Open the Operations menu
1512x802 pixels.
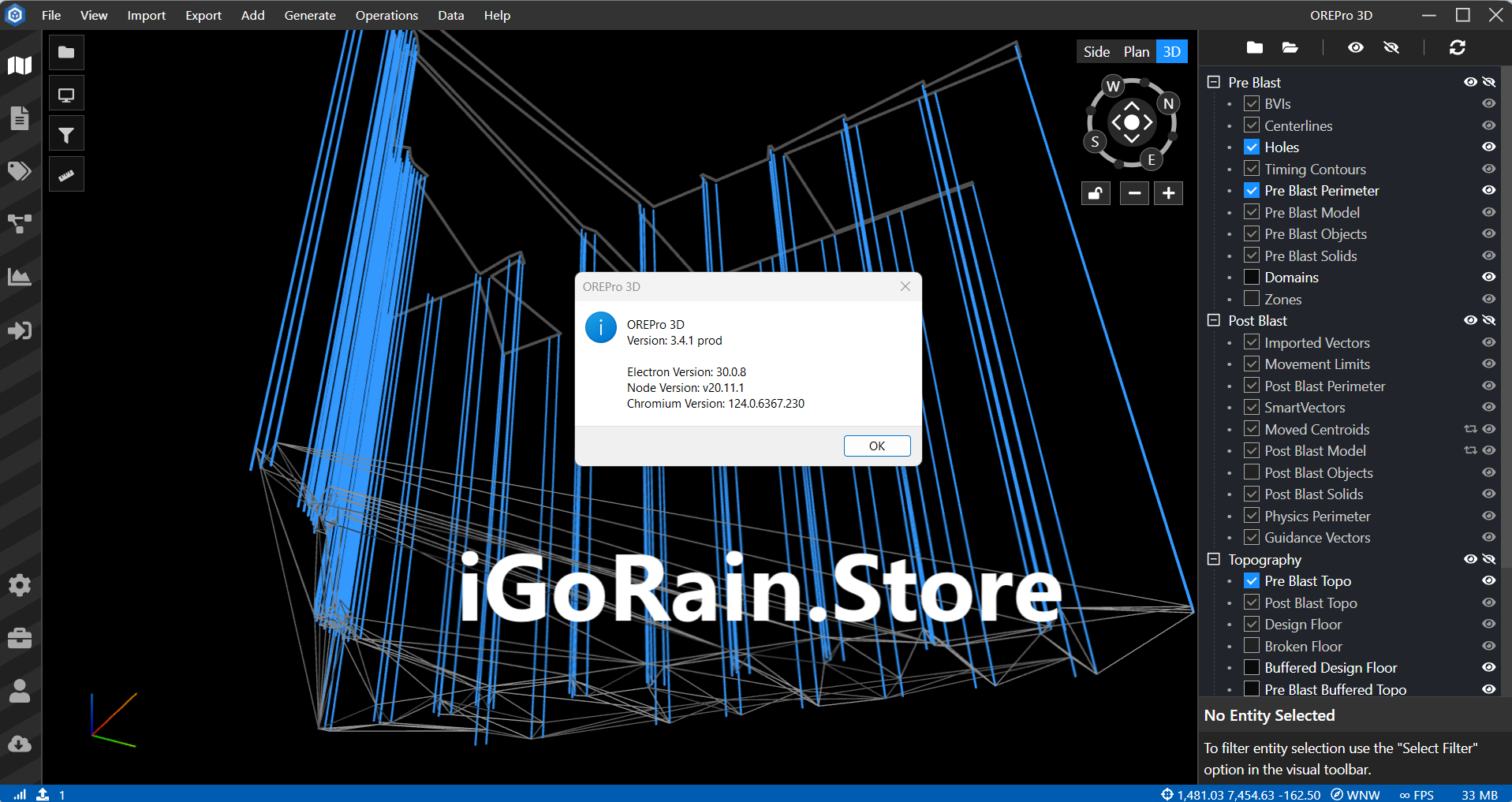(x=386, y=15)
